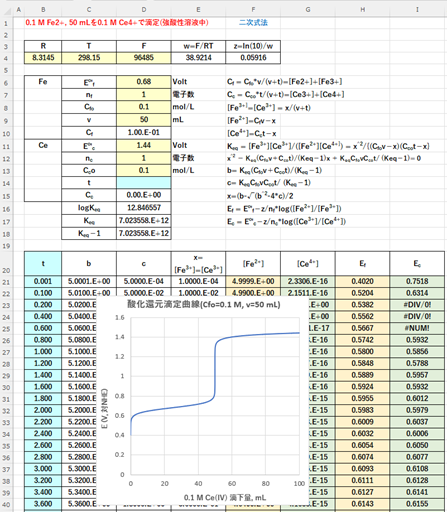The image size is (447, 512).
Task: Select Ce standard potential 1.44 cell
Action: point(144,145)
